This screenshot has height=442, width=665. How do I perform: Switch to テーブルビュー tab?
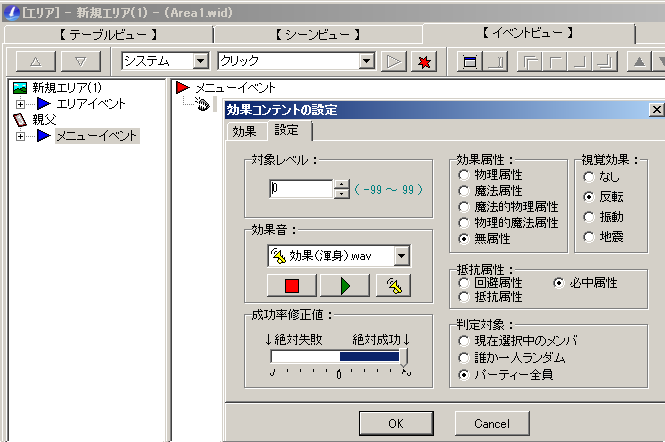pyautogui.click(x=108, y=34)
